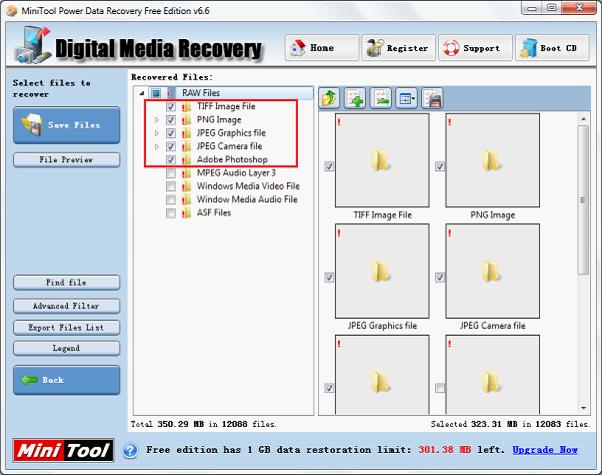The height and width of the screenshot is (475, 602).
Task: Toggle the RAW Files root checkbox
Action: [x=156, y=93]
